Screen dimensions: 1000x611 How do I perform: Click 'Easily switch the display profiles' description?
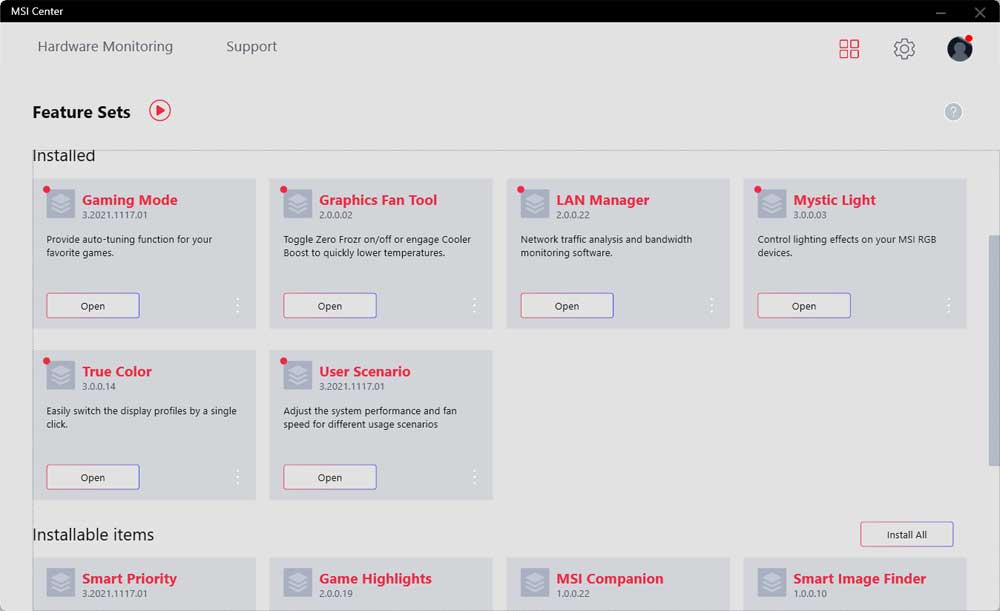point(141,417)
